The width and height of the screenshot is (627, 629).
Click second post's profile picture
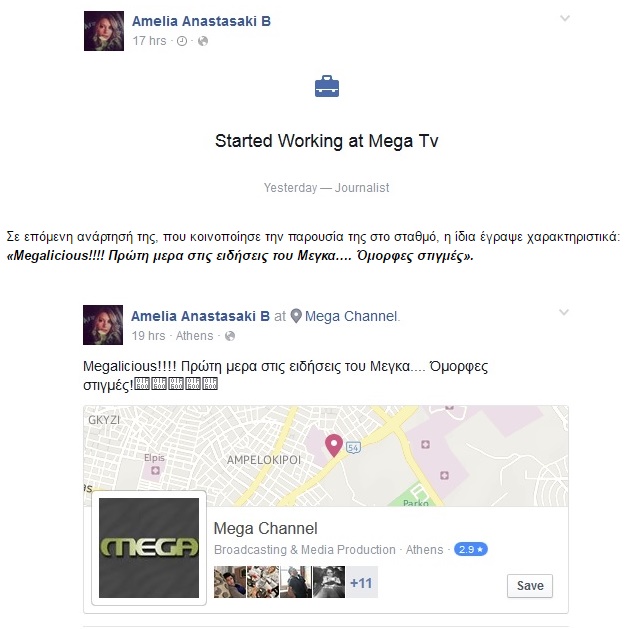tap(103, 325)
